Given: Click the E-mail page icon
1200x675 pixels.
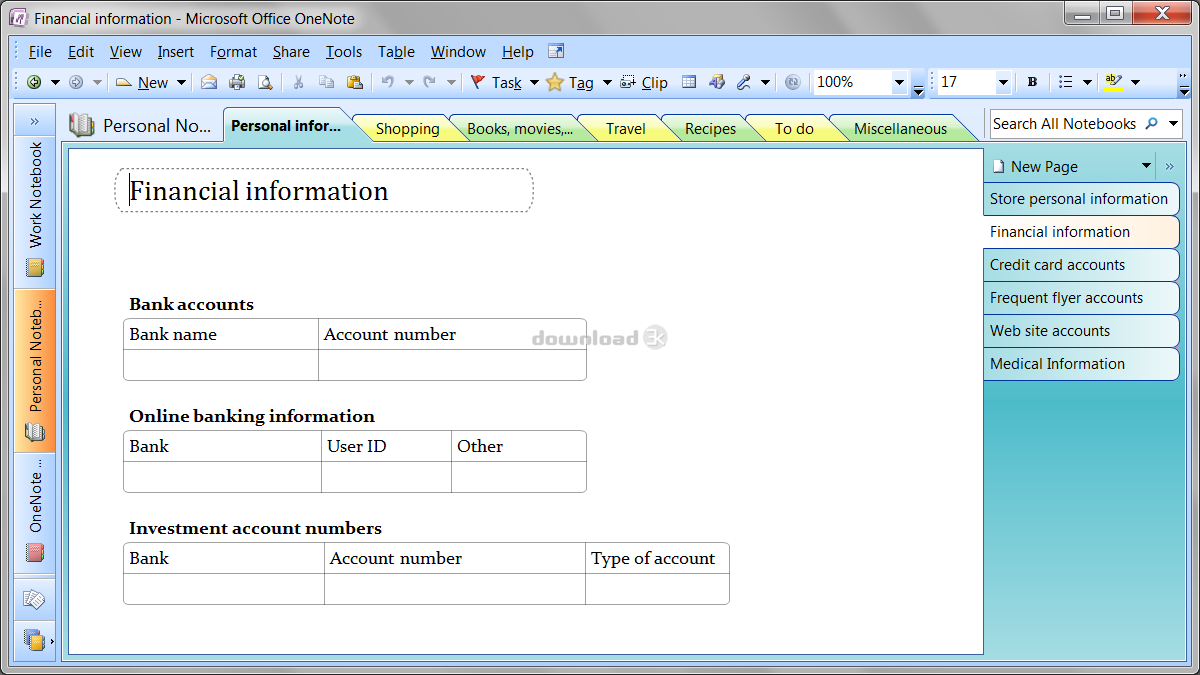Looking at the screenshot, I should coord(209,83).
